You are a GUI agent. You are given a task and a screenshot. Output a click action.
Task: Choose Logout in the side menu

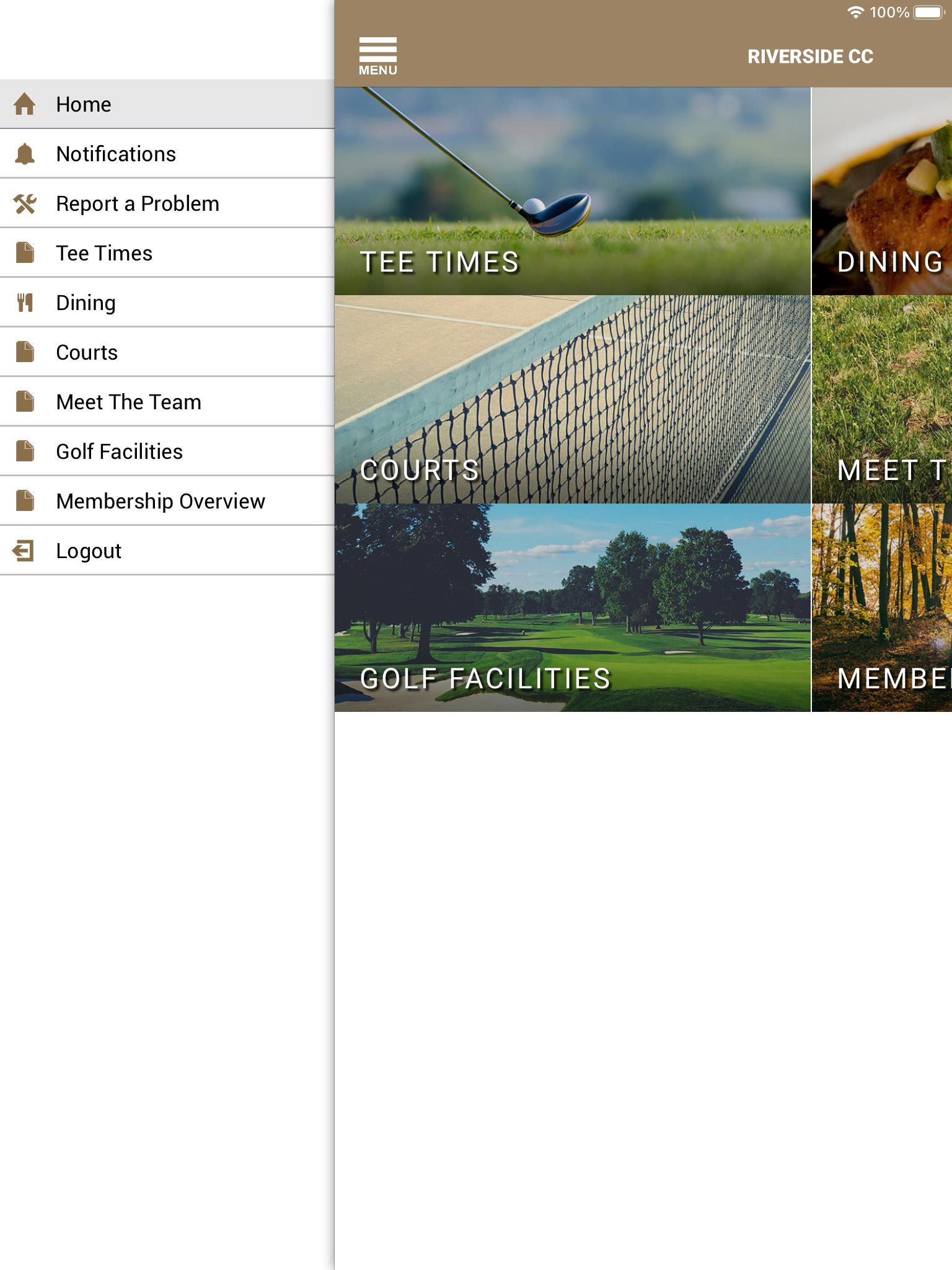pyautogui.click(x=167, y=551)
